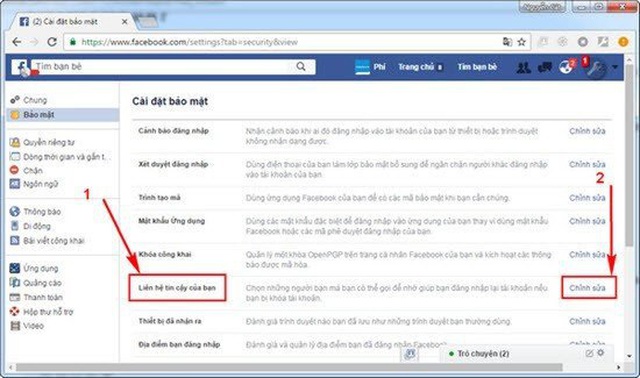Click Tìm bạn bè header link
Image resolution: width=640 pixels, height=378 pixels.
(477, 67)
